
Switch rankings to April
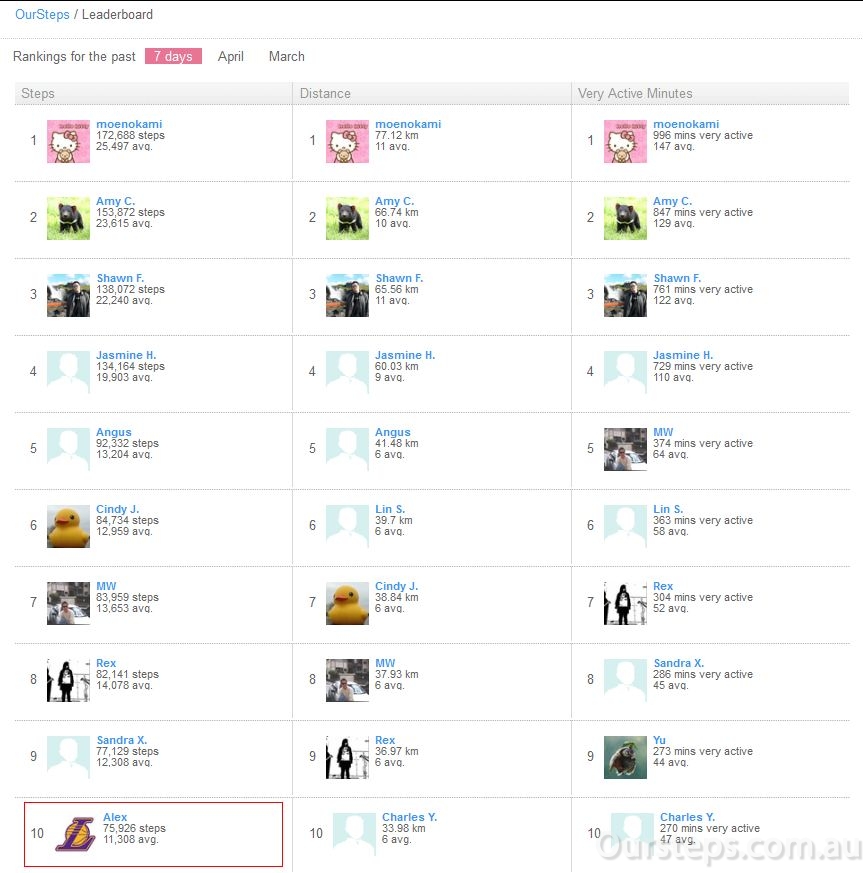(x=231, y=56)
